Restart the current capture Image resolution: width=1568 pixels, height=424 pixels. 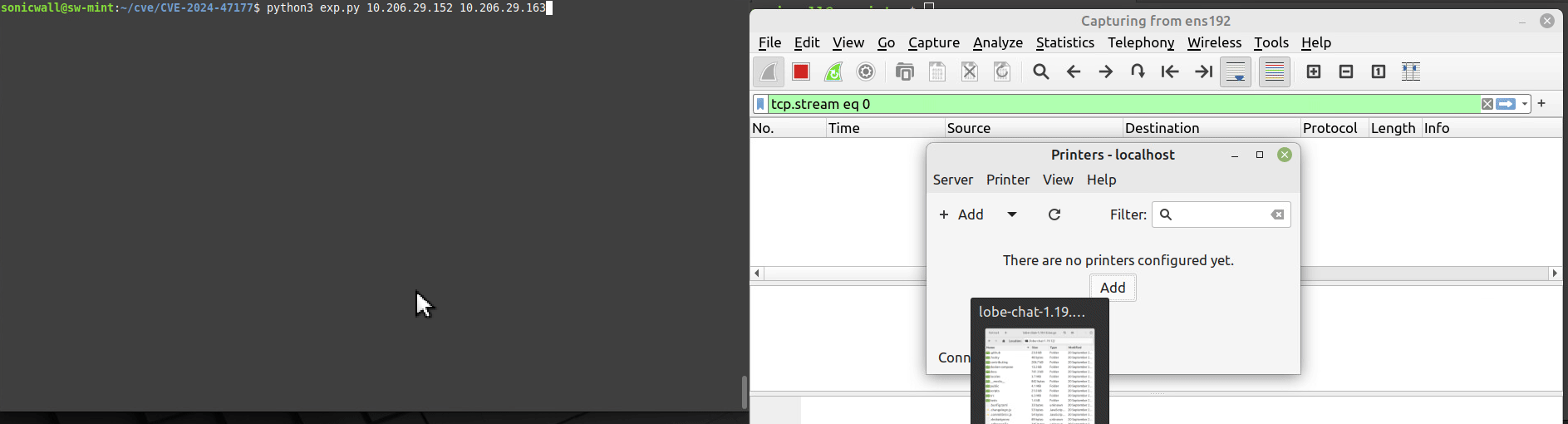pos(833,72)
